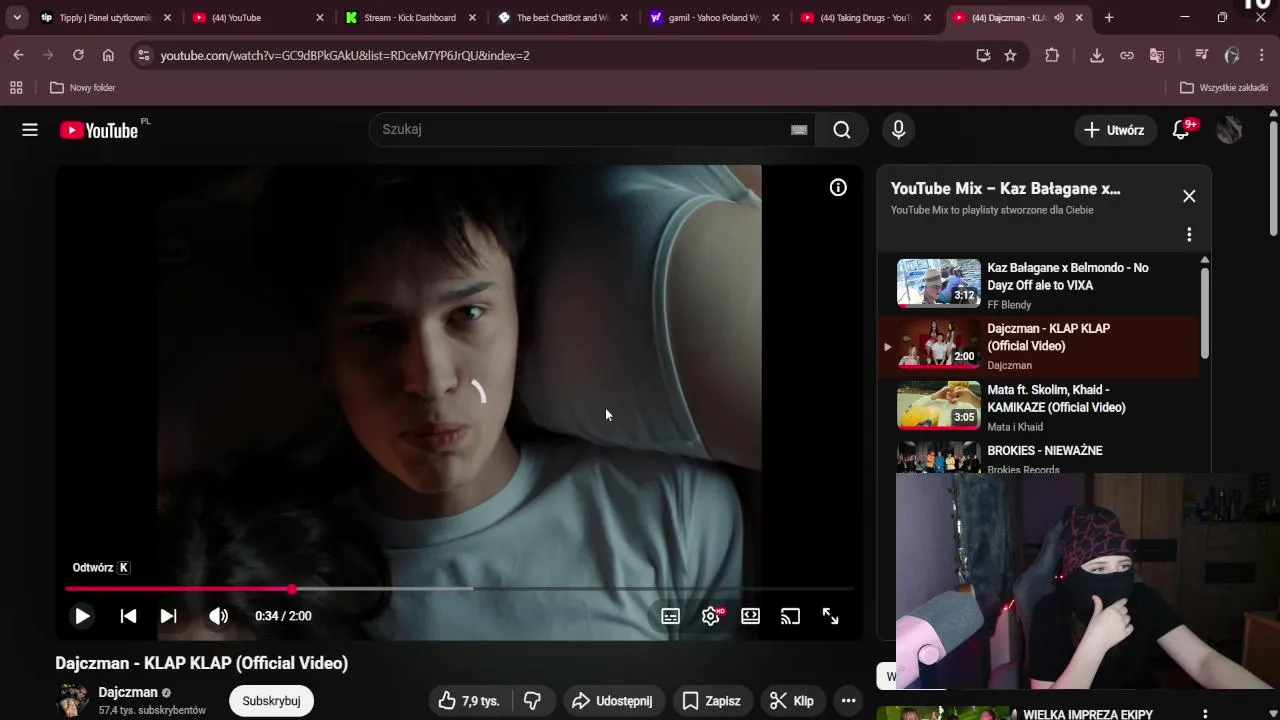Click the search magnifier button

click(842, 130)
